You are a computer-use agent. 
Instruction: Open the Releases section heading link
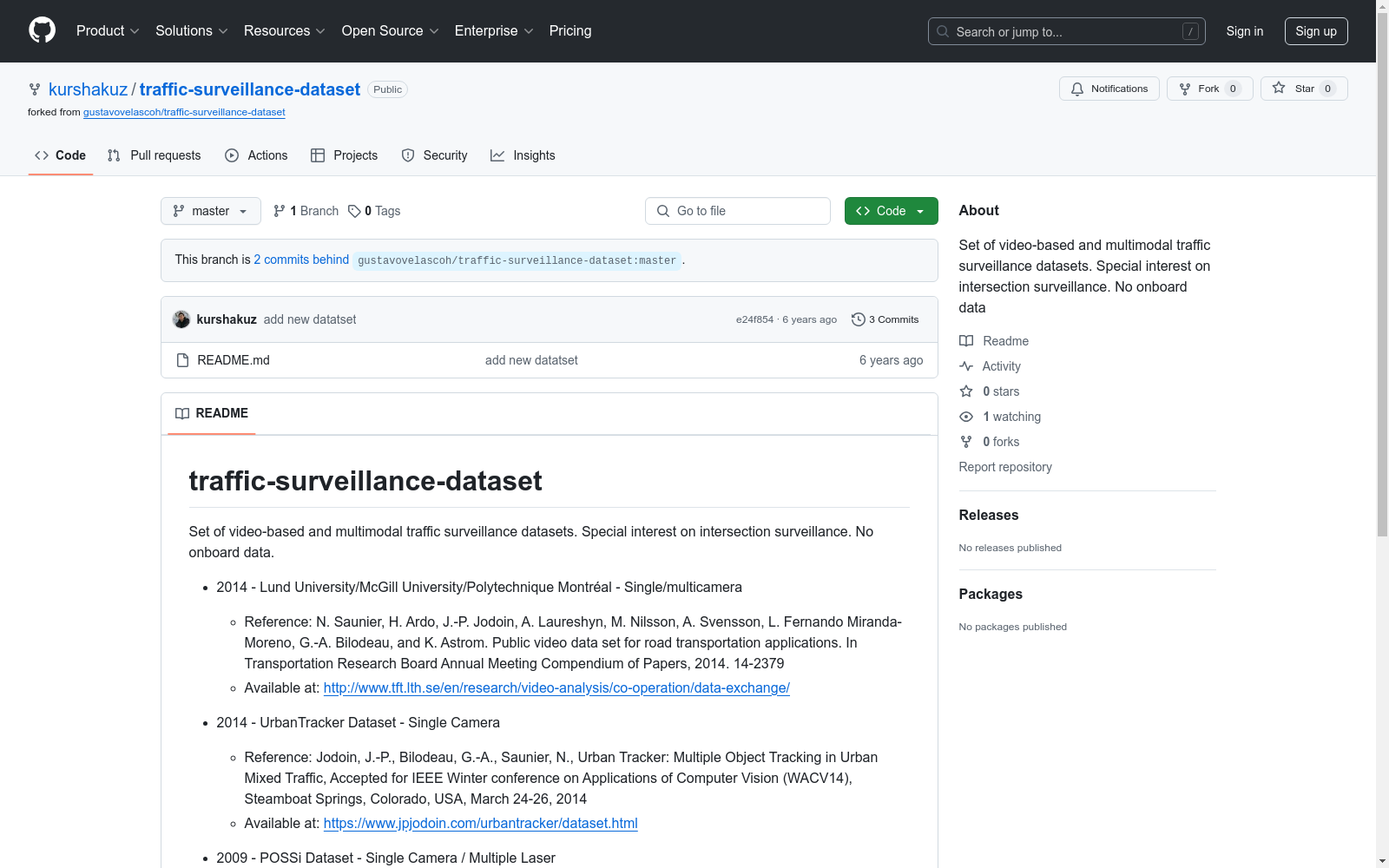pyautogui.click(x=989, y=515)
